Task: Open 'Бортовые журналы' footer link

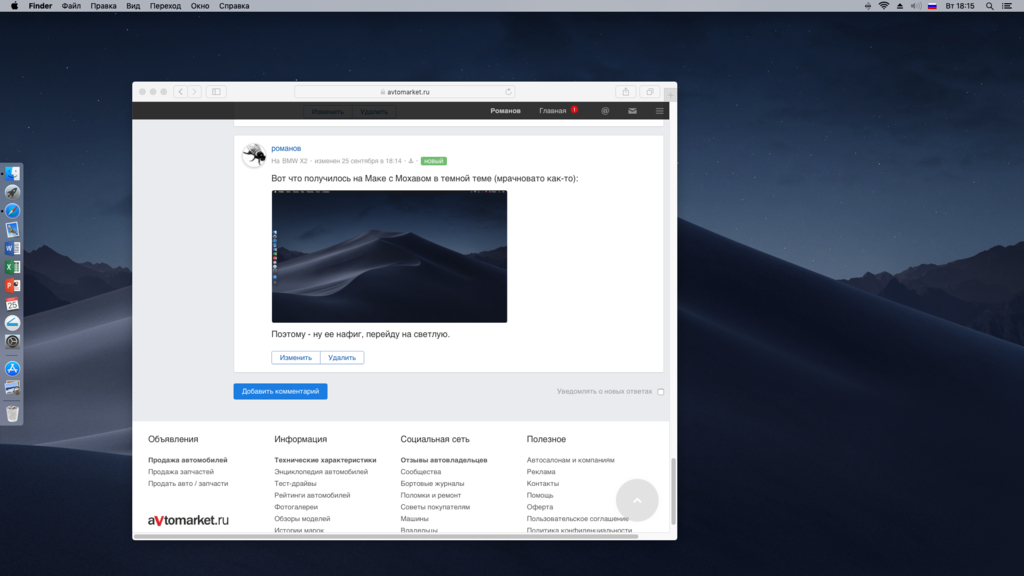Action: click(432, 483)
